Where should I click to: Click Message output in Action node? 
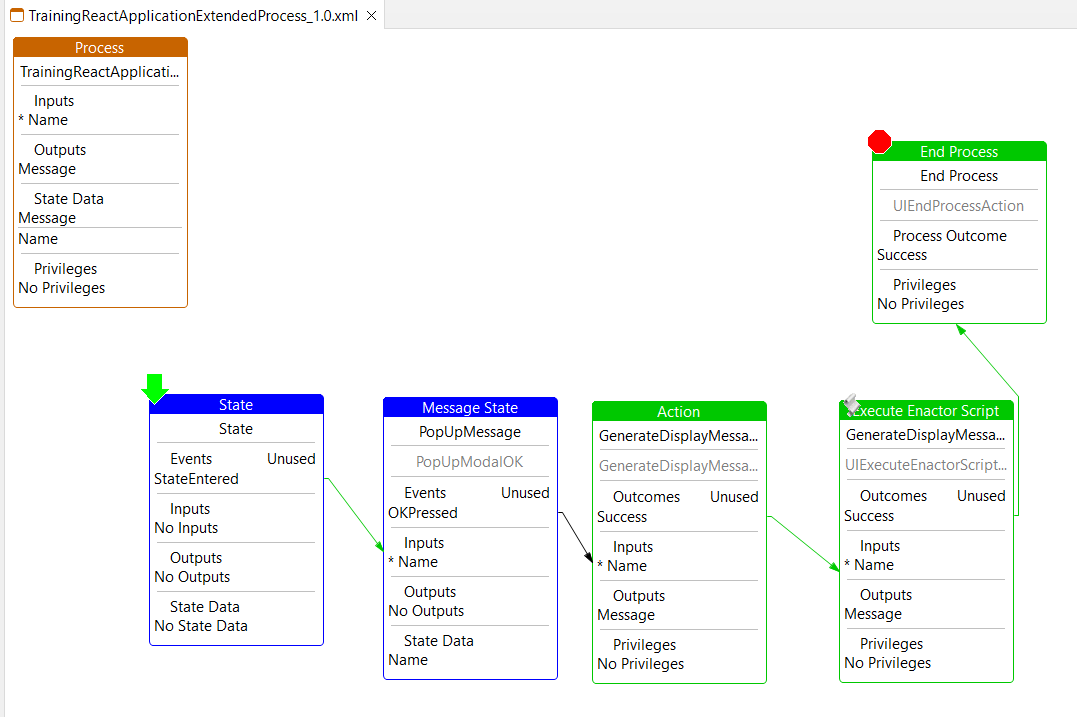coord(626,615)
